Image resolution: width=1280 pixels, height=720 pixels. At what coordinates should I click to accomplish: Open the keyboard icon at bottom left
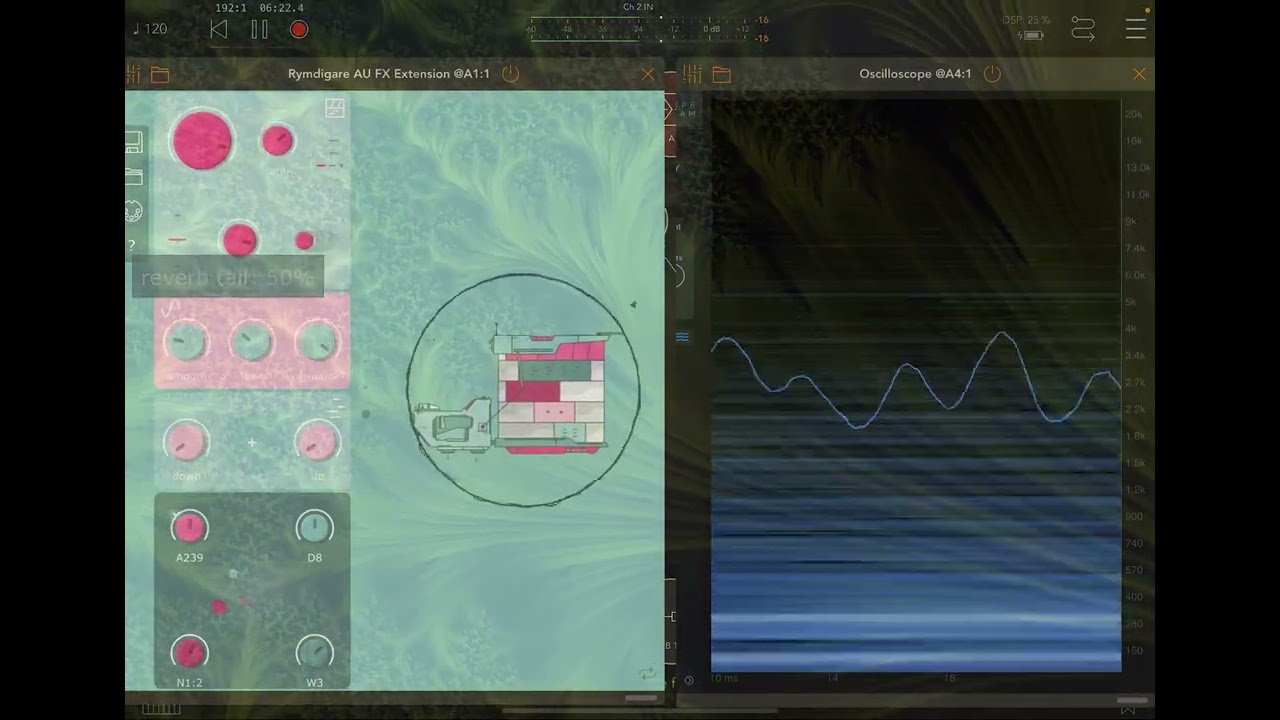coord(161,709)
